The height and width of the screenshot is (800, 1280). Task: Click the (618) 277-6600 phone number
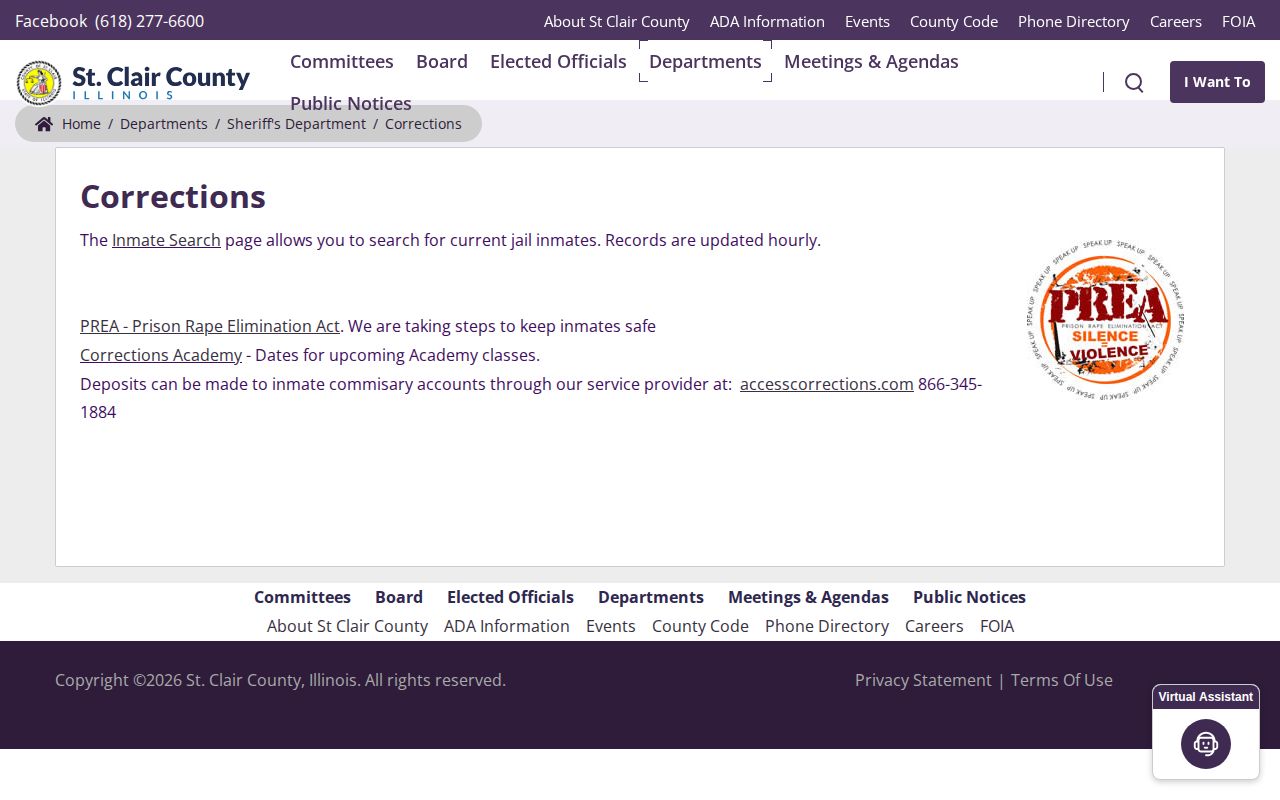pos(149,21)
